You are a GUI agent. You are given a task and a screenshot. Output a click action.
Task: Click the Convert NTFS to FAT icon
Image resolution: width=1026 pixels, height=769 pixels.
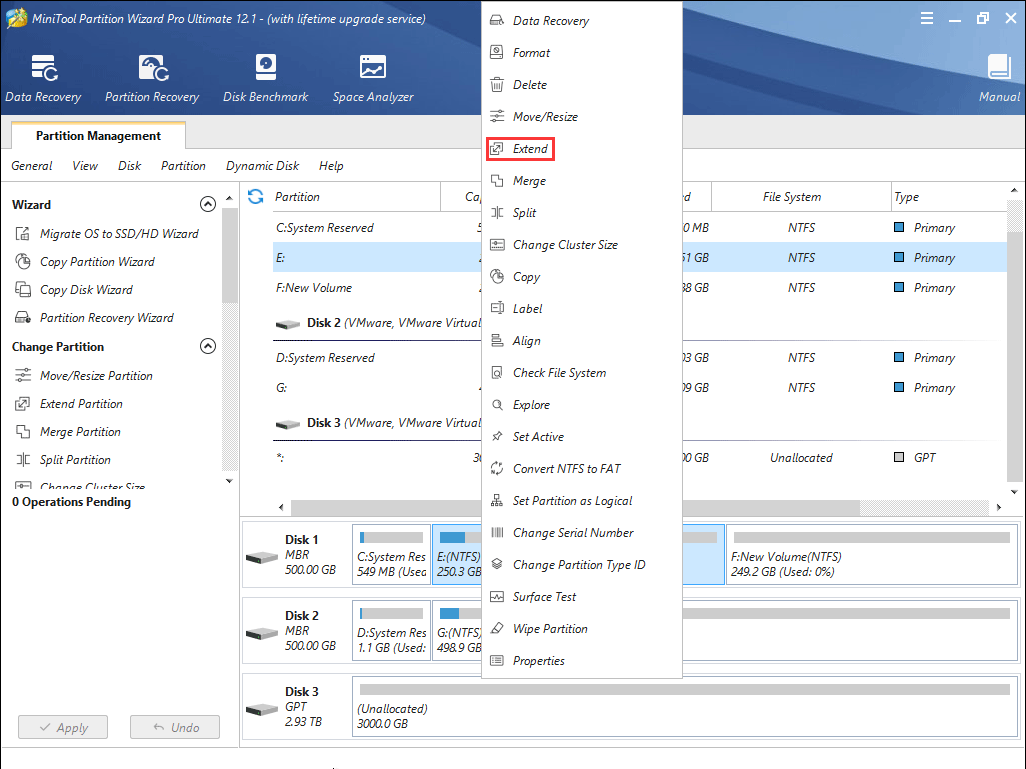(x=497, y=469)
